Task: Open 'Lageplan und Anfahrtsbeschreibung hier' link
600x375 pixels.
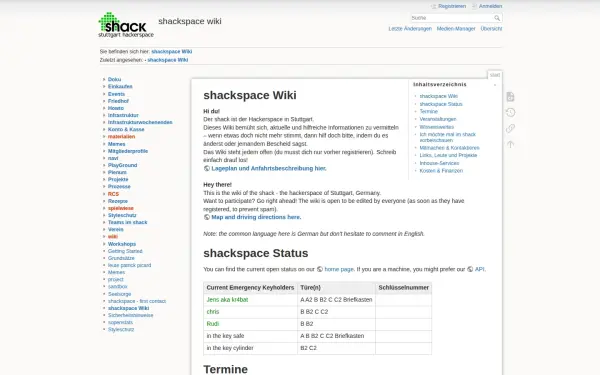Action: (269, 168)
